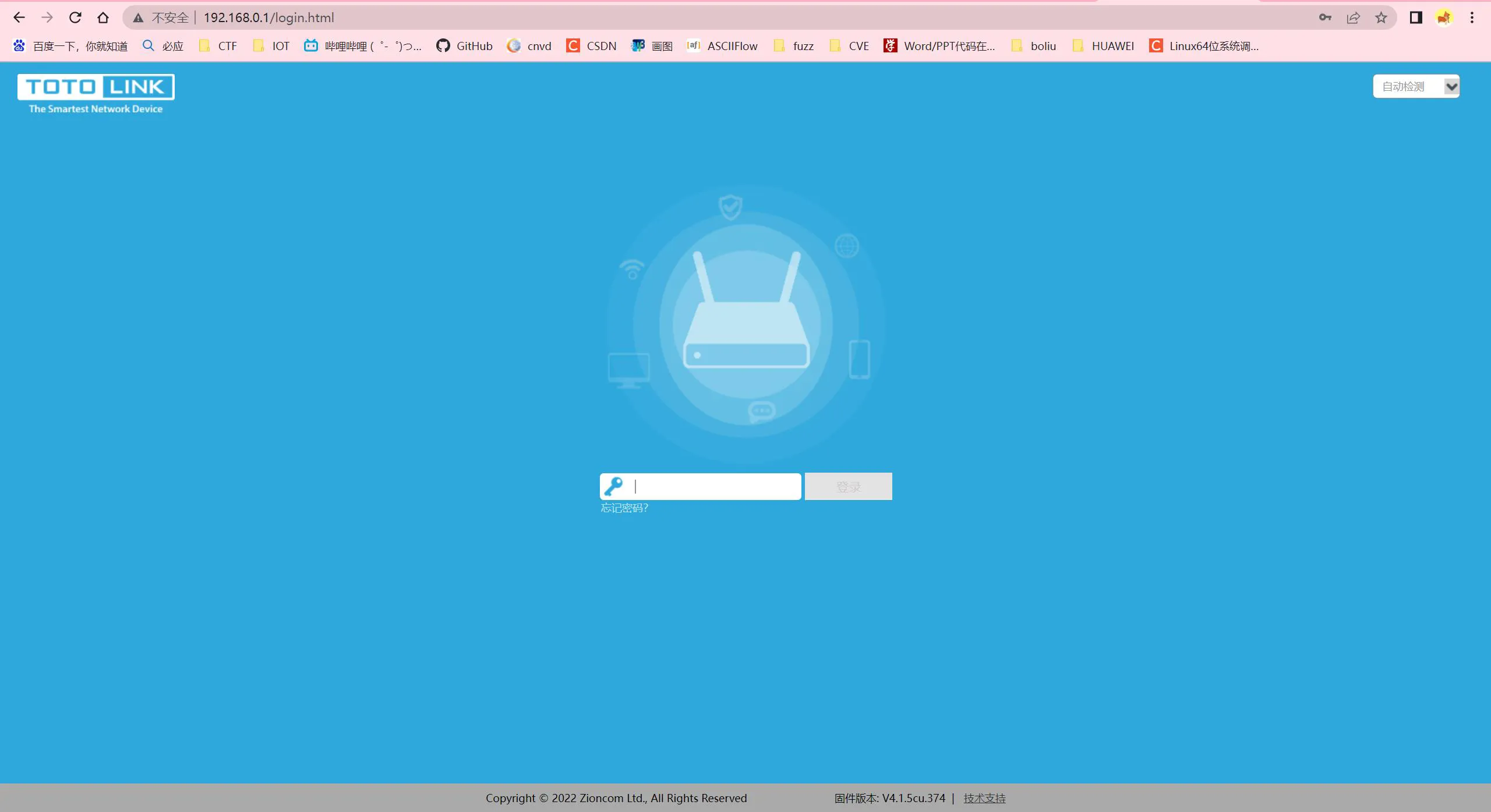Click the browser back arrow

[19, 17]
